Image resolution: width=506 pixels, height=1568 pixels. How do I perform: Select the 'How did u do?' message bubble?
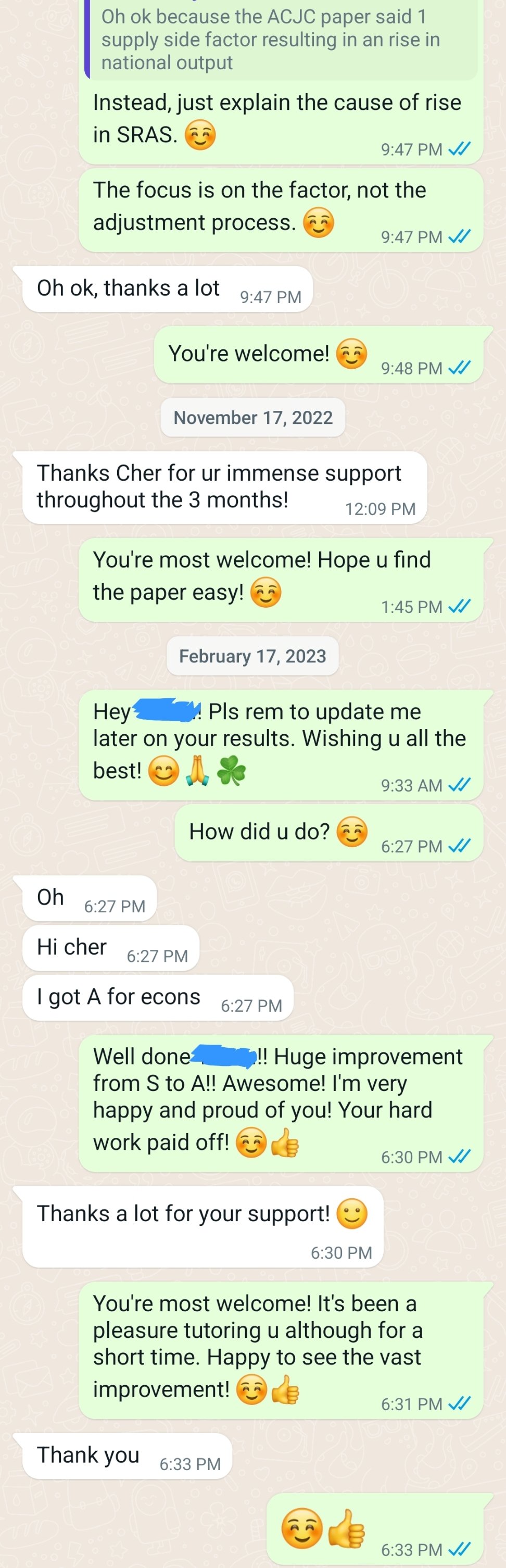329,833
